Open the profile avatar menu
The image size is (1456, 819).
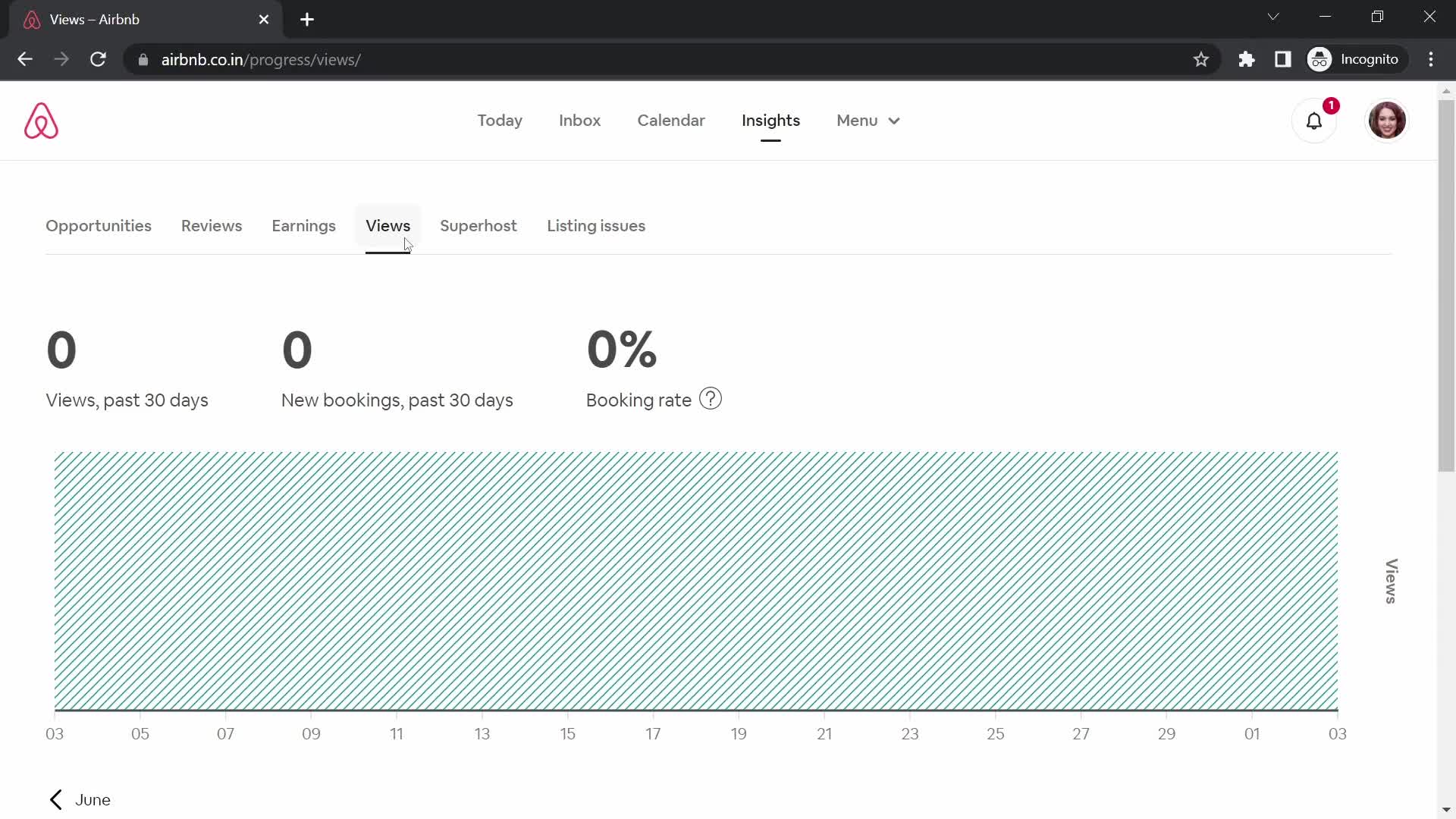coord(1387,121)
